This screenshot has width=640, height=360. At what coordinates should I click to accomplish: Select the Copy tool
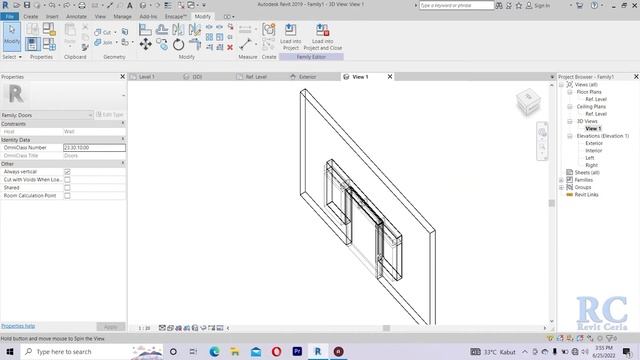[x=162, y=44]
